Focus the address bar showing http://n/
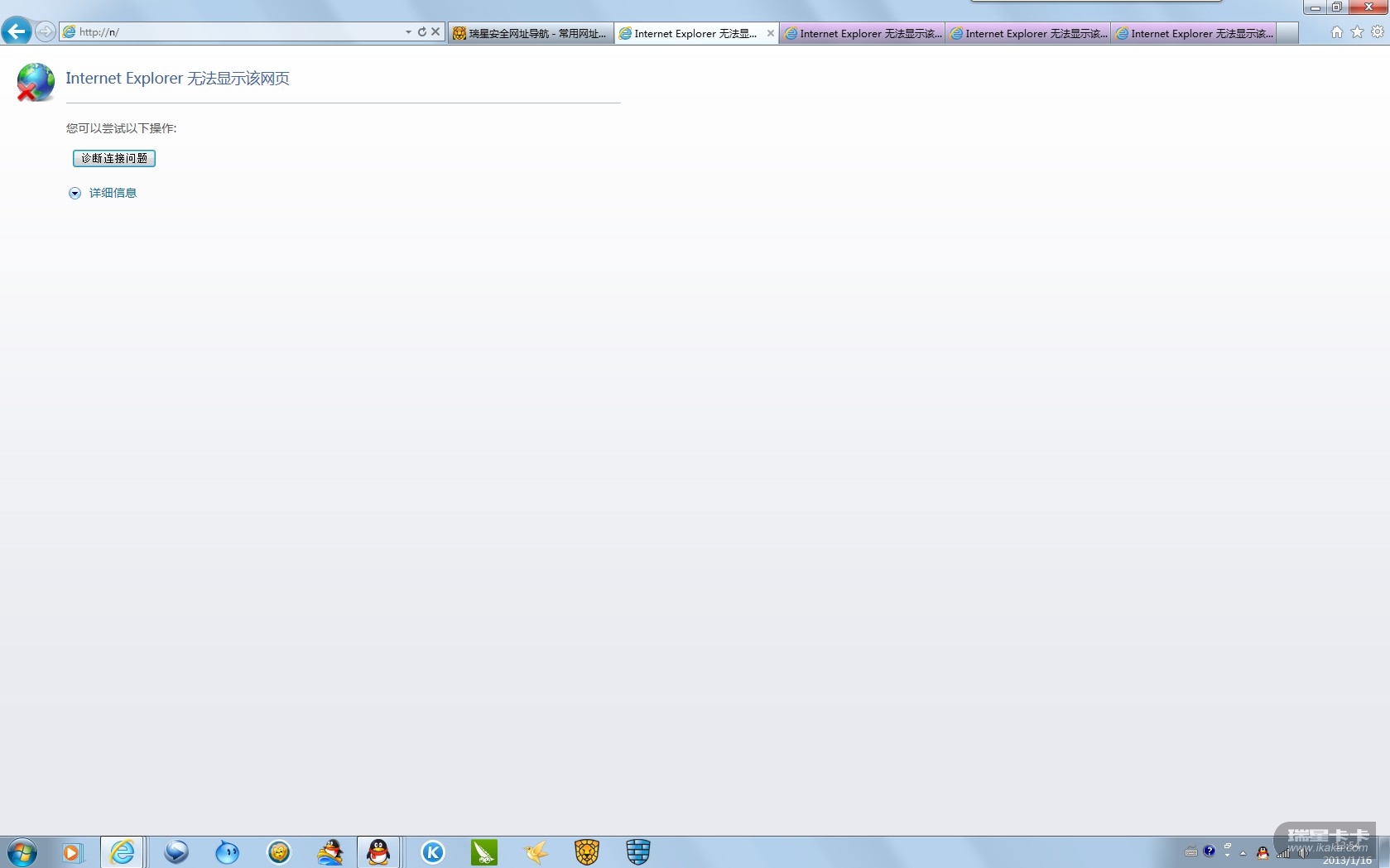 coord(232,32)
